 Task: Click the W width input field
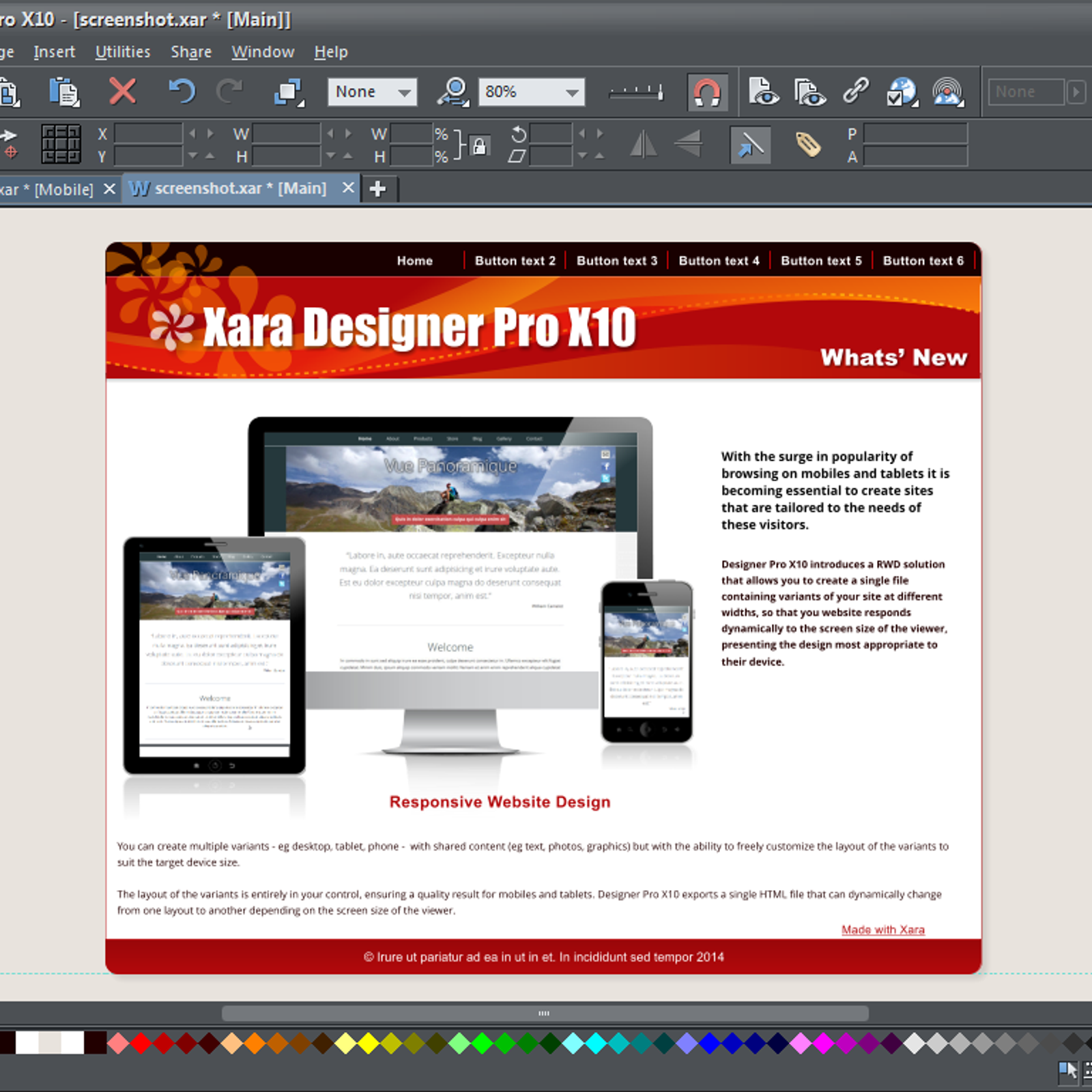(x=287, y=133)
